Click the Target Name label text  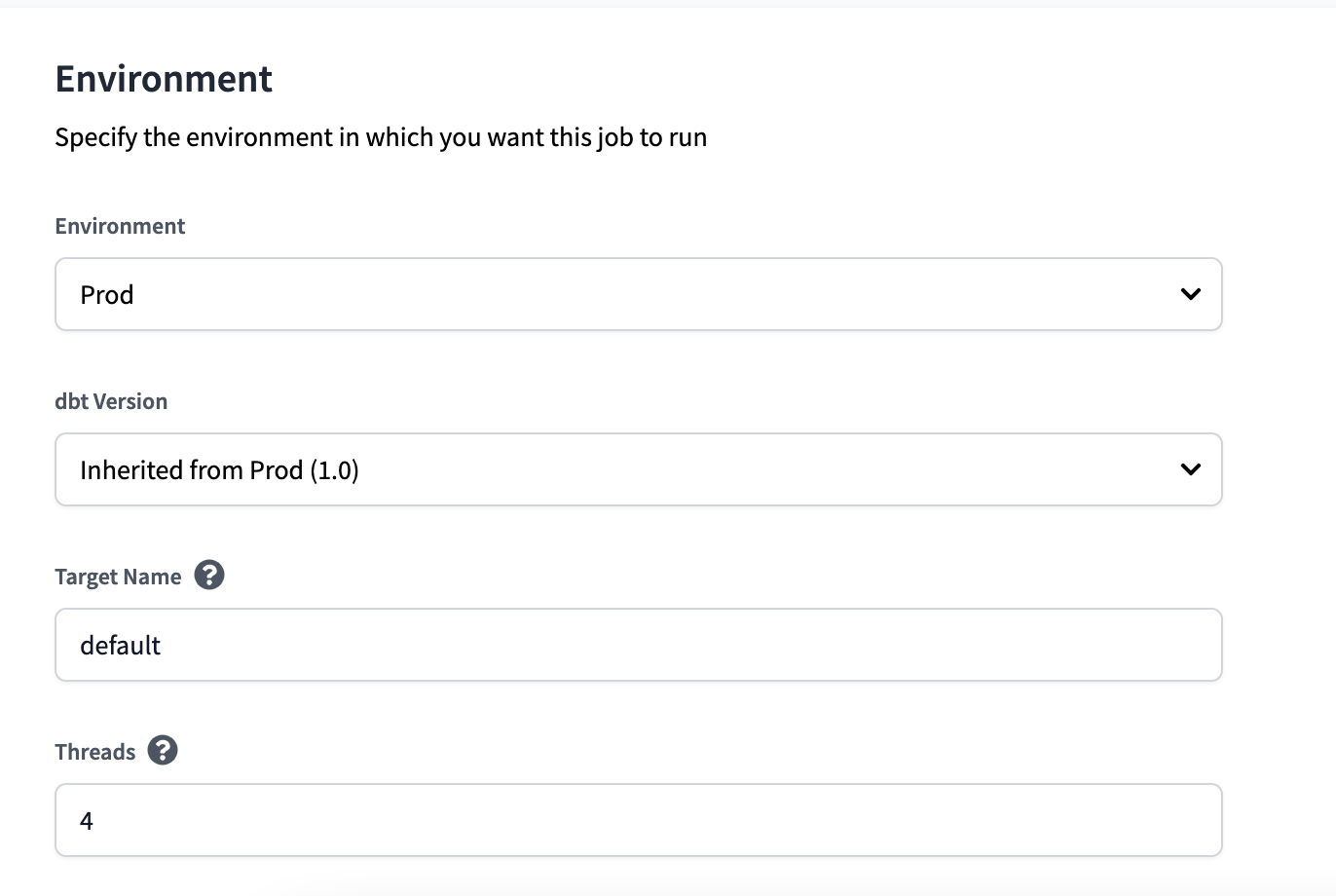click(118, 576)
